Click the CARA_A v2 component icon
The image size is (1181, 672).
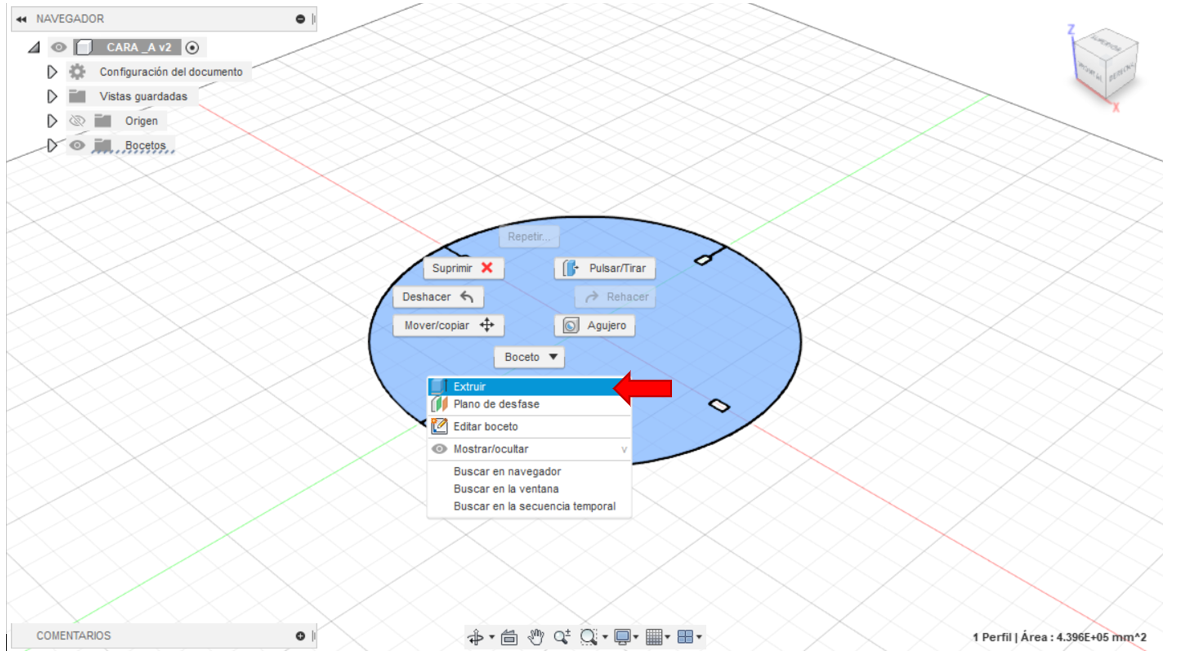pyautogui.click(x=84, y=47)
